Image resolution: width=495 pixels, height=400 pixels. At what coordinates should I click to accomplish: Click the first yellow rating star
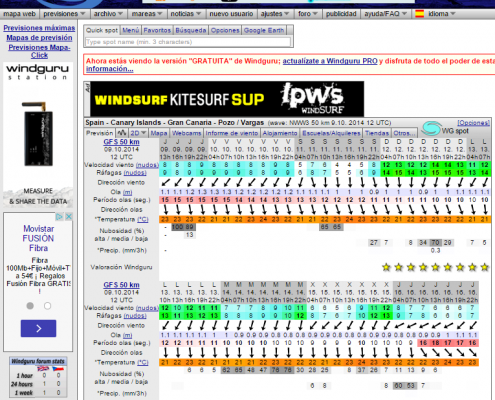pyautogui.click(x=386, y=267)
